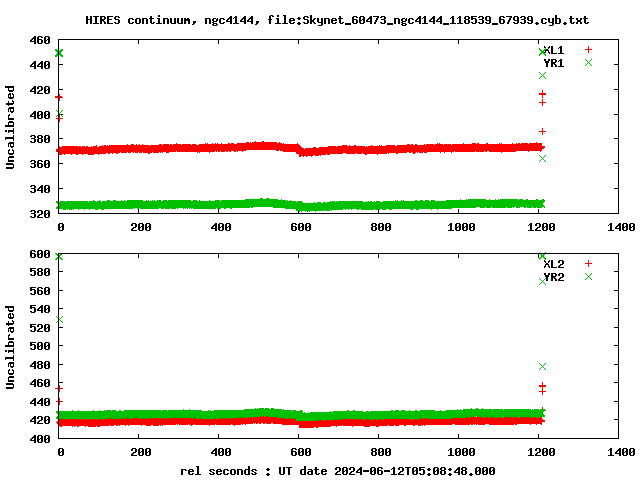Screen dimensions: 640x480
Task: Click the red plus marker beside XL1
Action: 588,50
